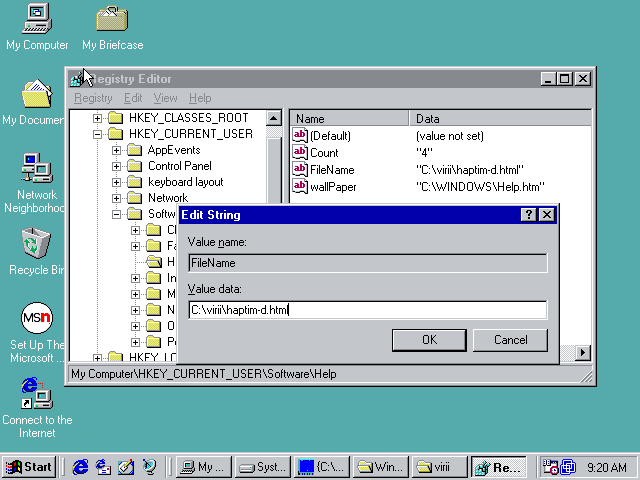This screenshot has width=640, height=480.
Task: Click the Control Panel key folder icon
Action: pos(135,166)
